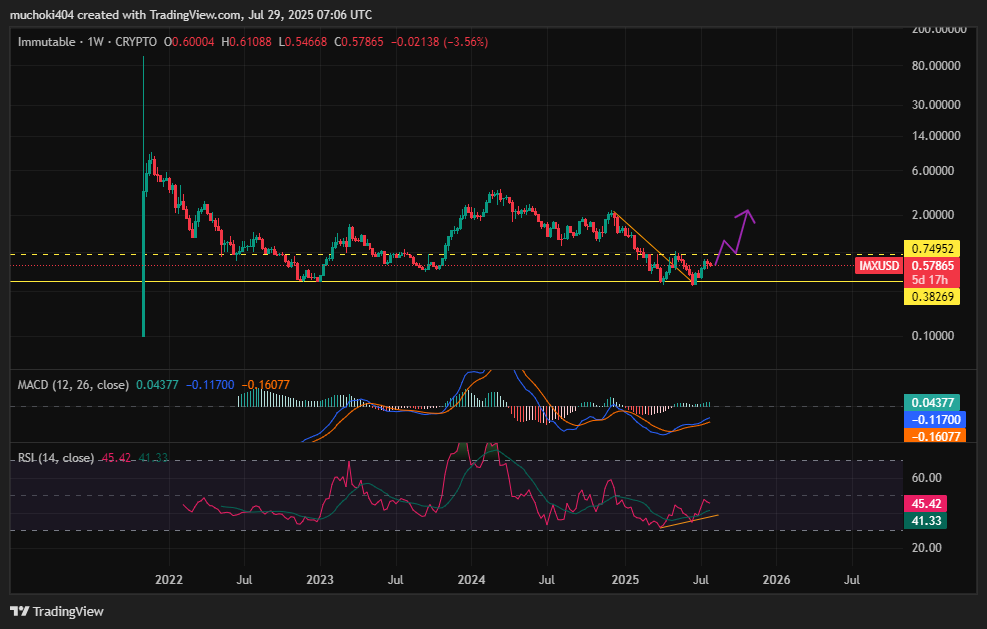Screen dimensions: 987x629
Task: Click the muchoki404 created with TradingView.com header
Action: pyautogui.click(x=191, y=14)
